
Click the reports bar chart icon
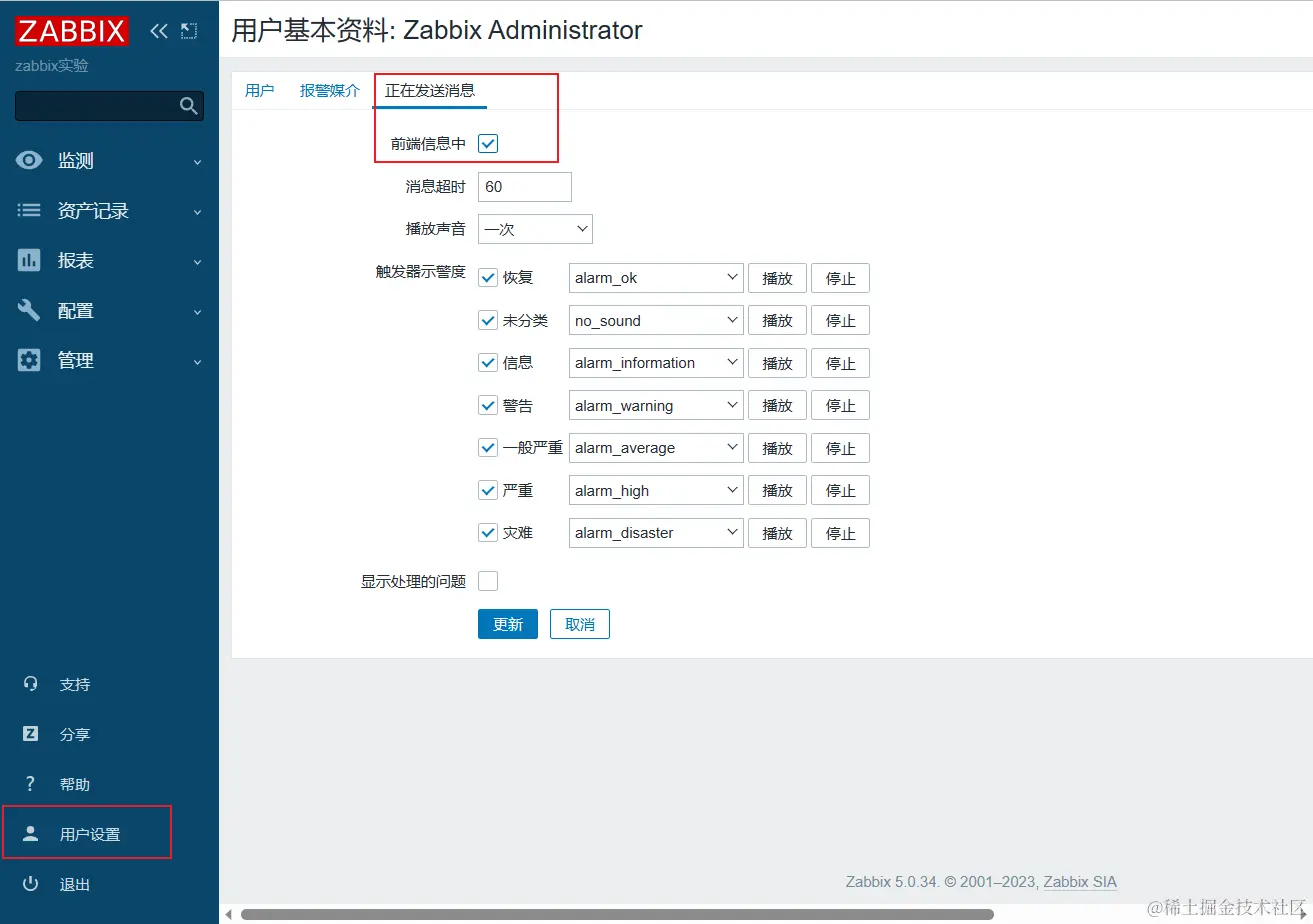pos(30,261)
